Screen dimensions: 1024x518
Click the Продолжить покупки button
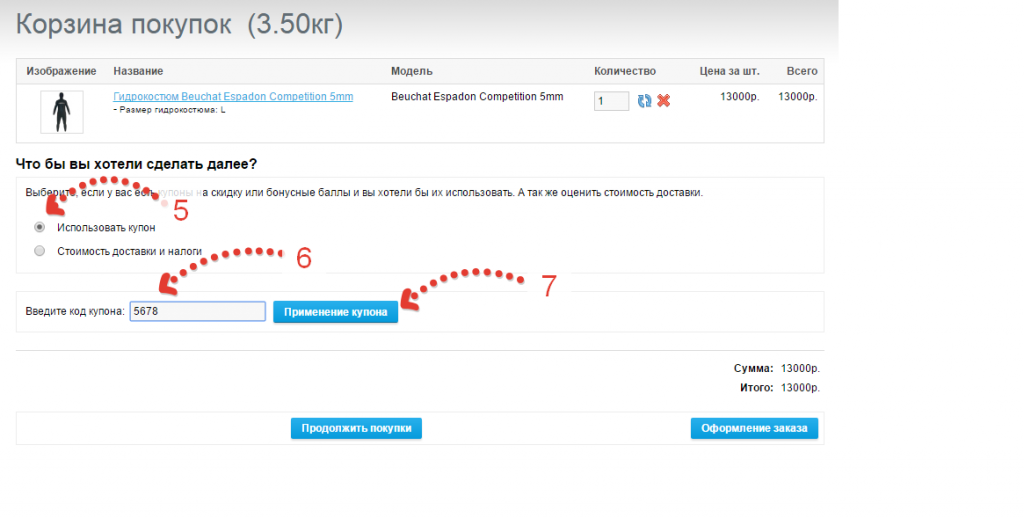click(356, 429)
